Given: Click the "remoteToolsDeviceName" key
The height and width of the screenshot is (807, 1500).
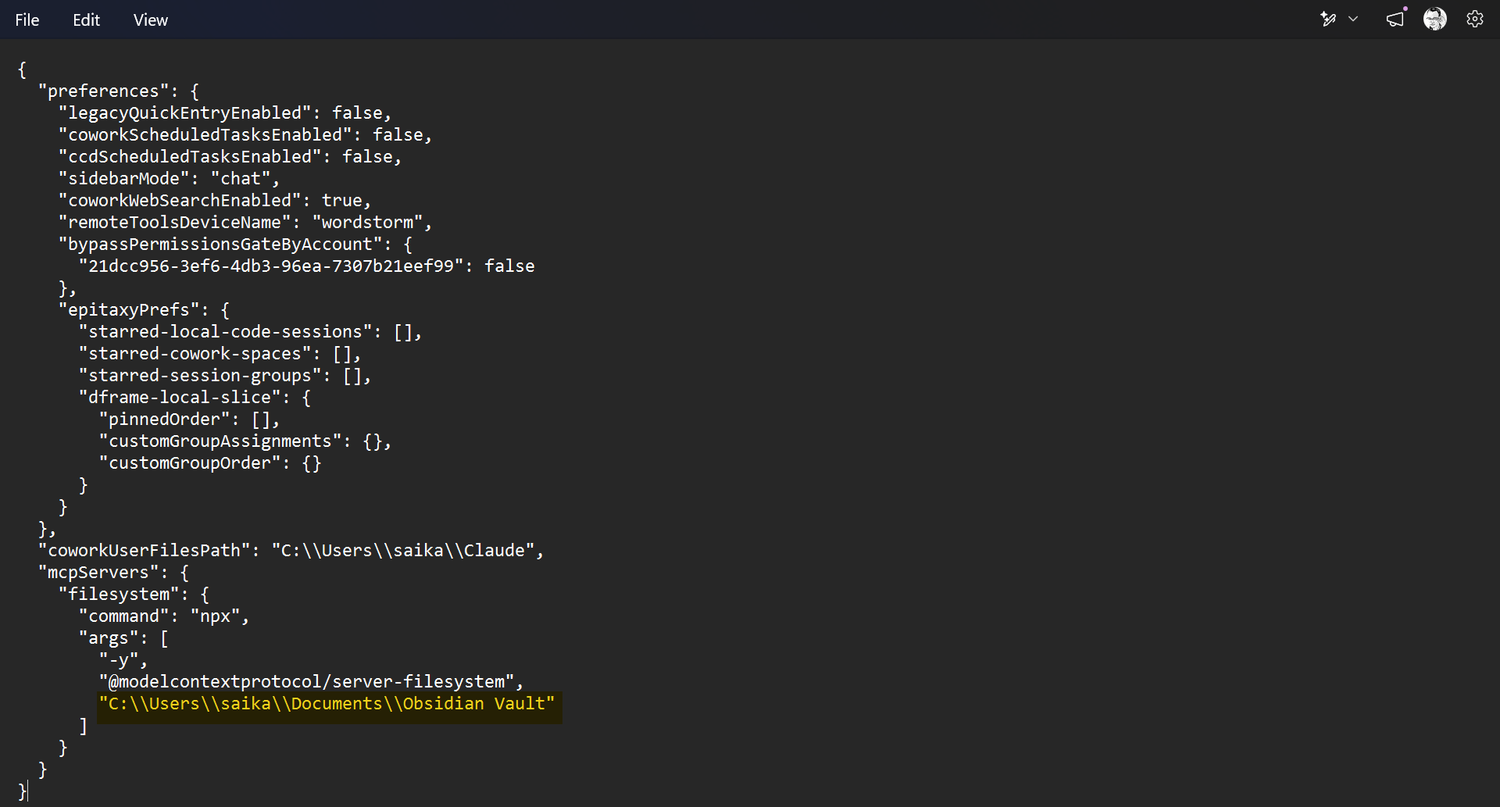Looking at the screenshot, I should click(175, 222).
